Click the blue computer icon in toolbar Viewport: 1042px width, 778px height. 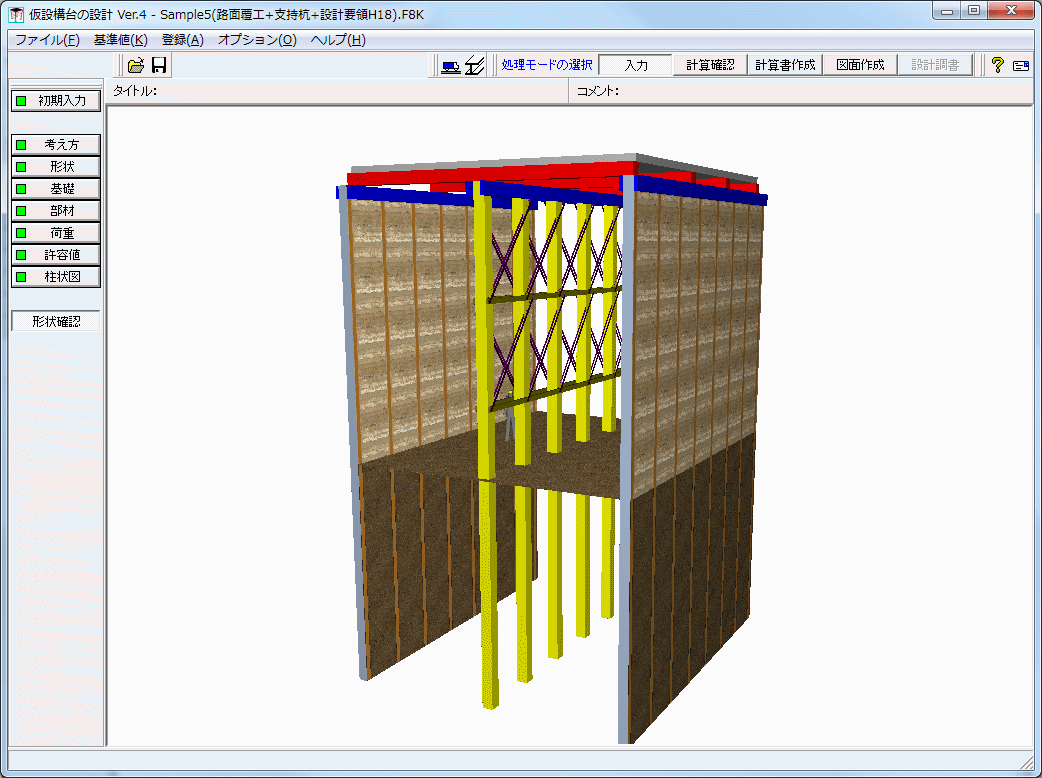tap(451, 65)
